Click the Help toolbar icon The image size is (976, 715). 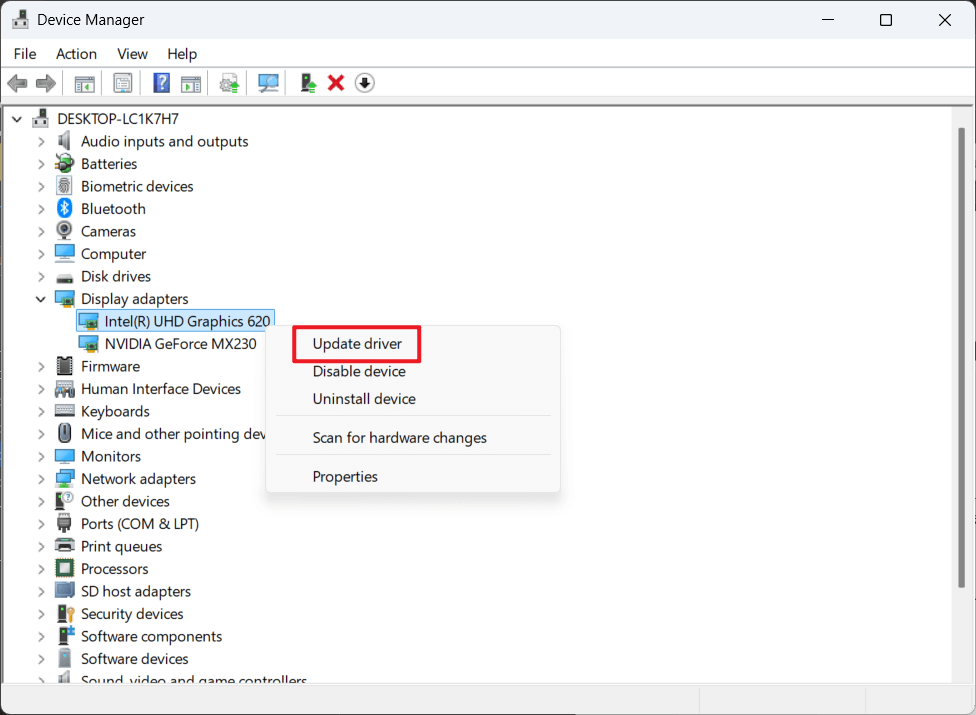161,82
